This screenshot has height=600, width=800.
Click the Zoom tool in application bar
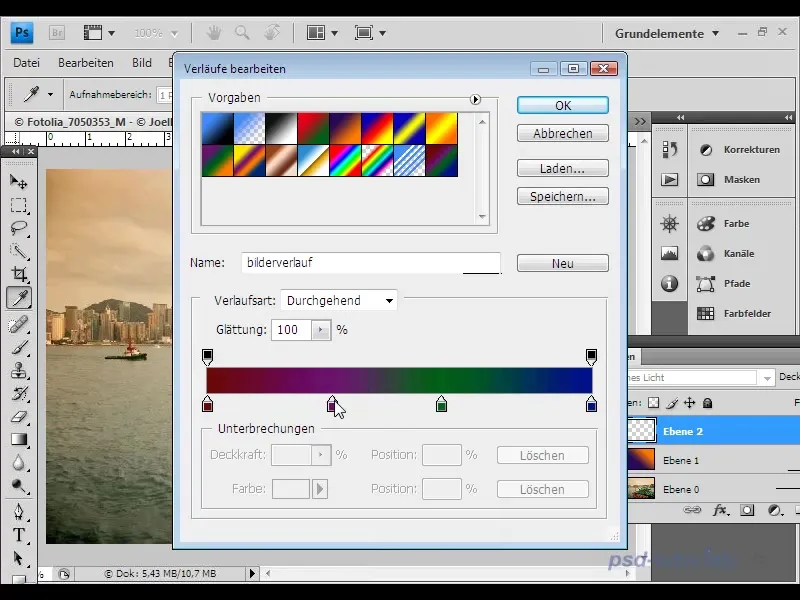pos(242,33)
